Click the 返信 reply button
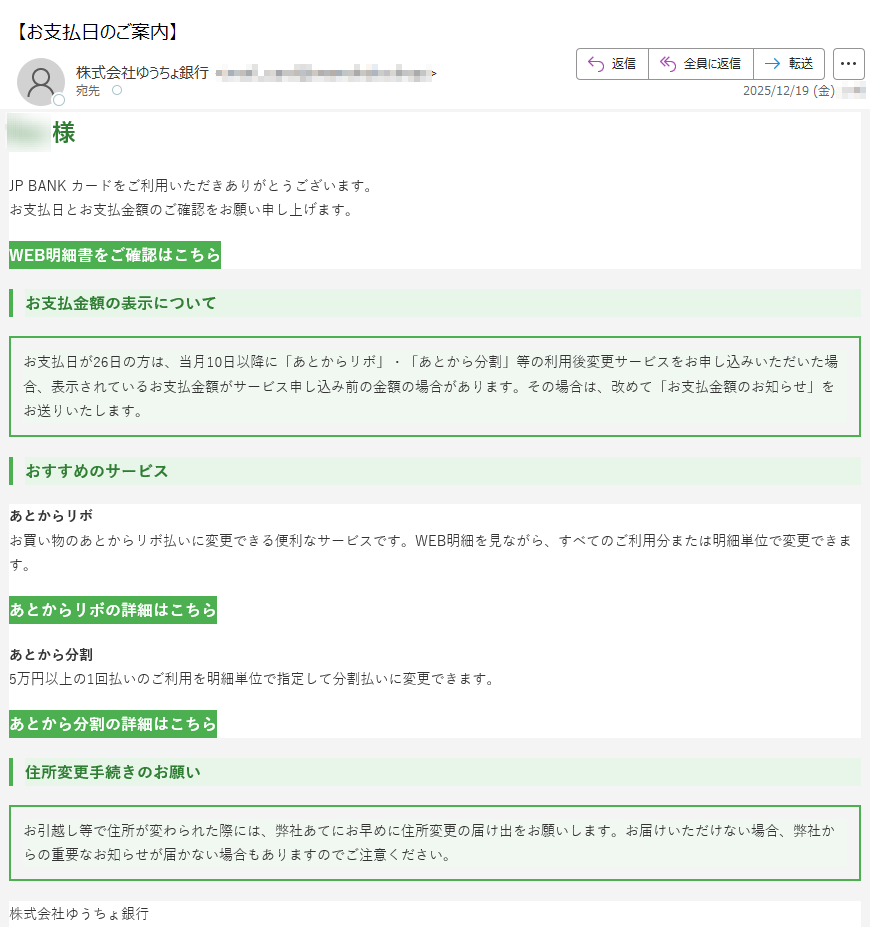Viewport: 870px width, 927px height. coord(612,64)
